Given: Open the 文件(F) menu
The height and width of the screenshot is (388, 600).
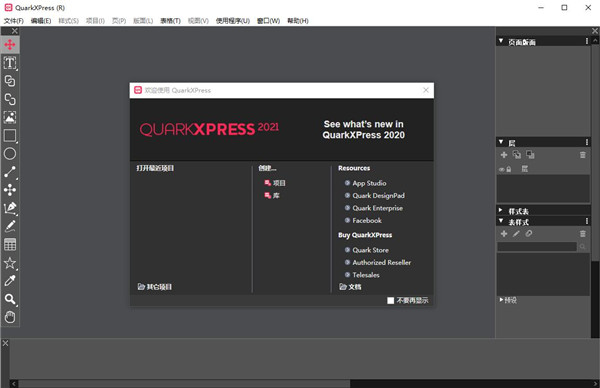Looking at the screenshot, I should tap(14, 21).
